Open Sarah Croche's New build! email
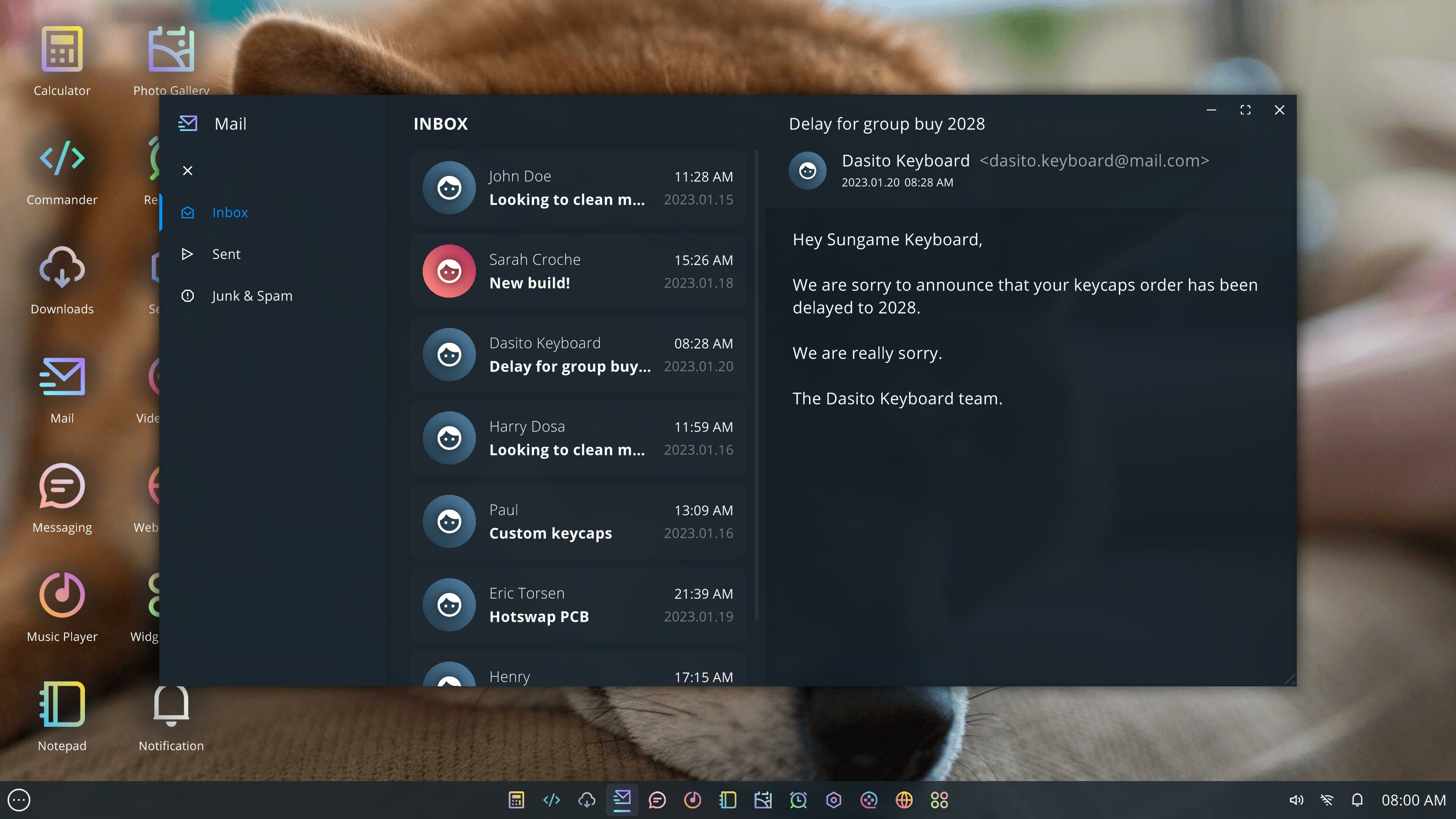The height and width of the screenshot is (819, 1456). pos(578,271)
